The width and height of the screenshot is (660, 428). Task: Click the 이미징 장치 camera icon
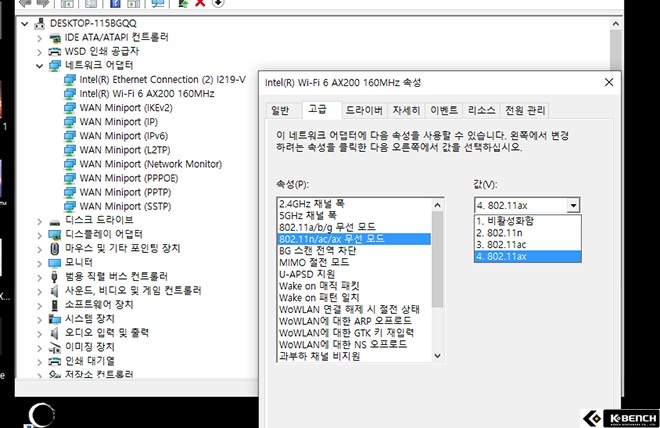tap(55, 348)
